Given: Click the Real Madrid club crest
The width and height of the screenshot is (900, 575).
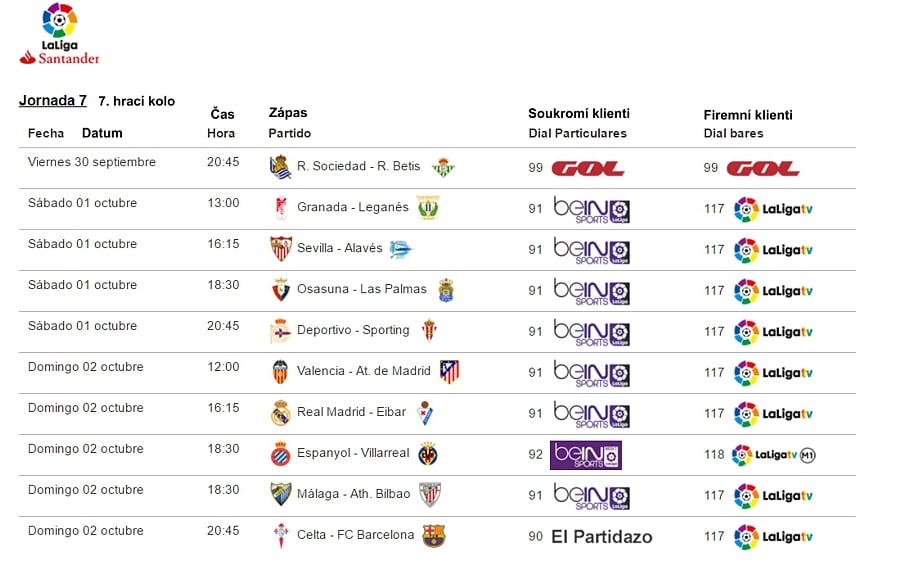Looking at the screenshot, I should point(280,413).
